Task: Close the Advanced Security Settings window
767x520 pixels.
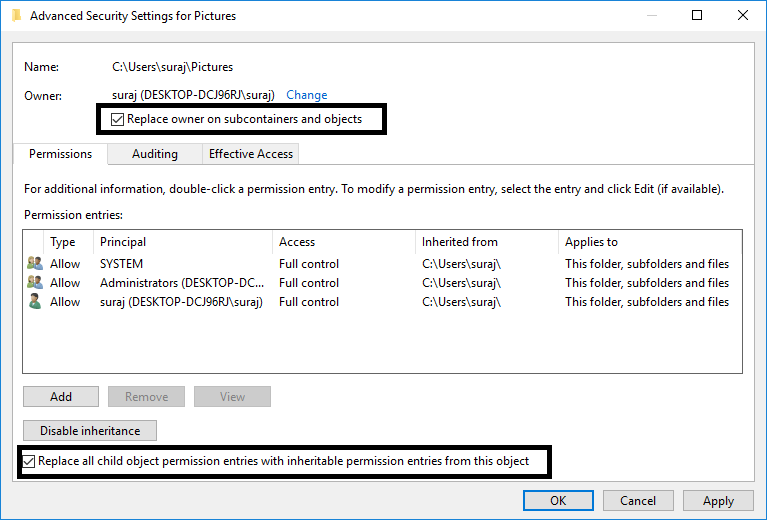Action: 743,16
